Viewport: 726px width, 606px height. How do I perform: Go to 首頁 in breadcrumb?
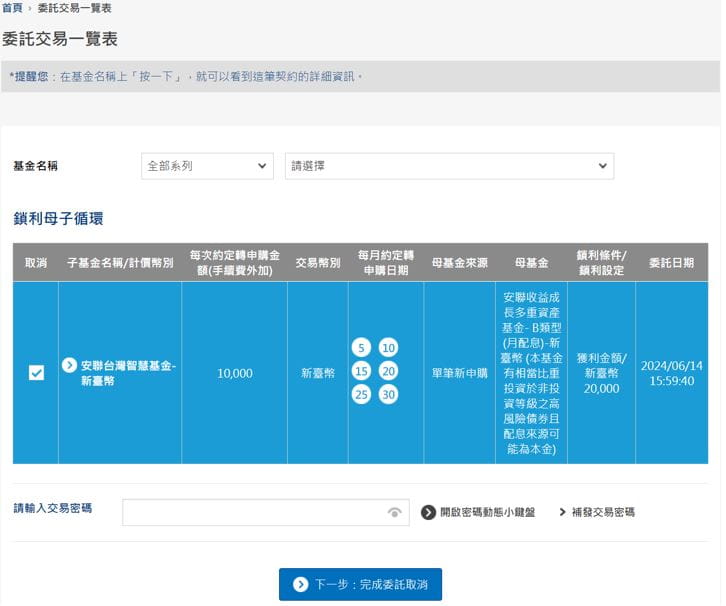[12, 8]
